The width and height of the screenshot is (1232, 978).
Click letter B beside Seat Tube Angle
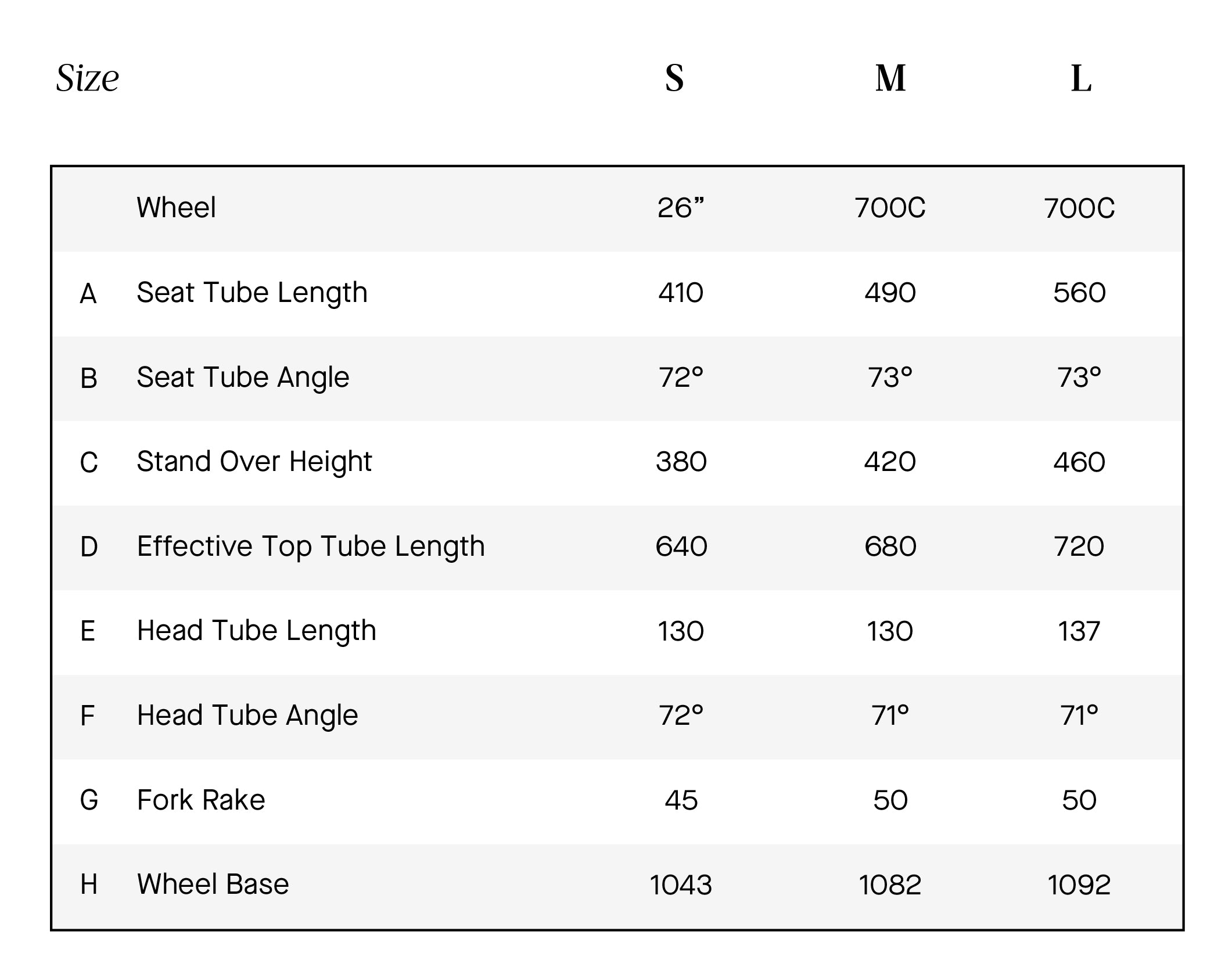tap(88, 378)
